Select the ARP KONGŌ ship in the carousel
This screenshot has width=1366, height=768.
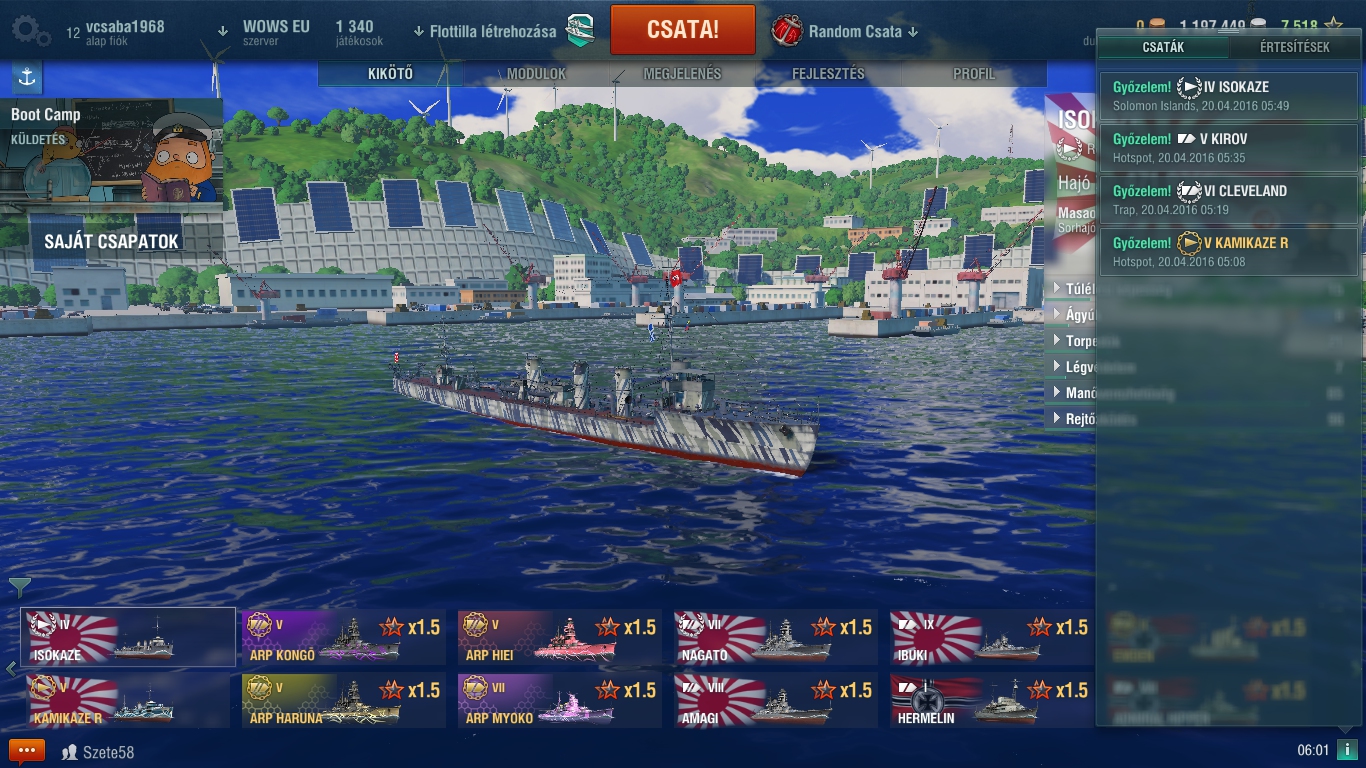click(x=344, y=638)
